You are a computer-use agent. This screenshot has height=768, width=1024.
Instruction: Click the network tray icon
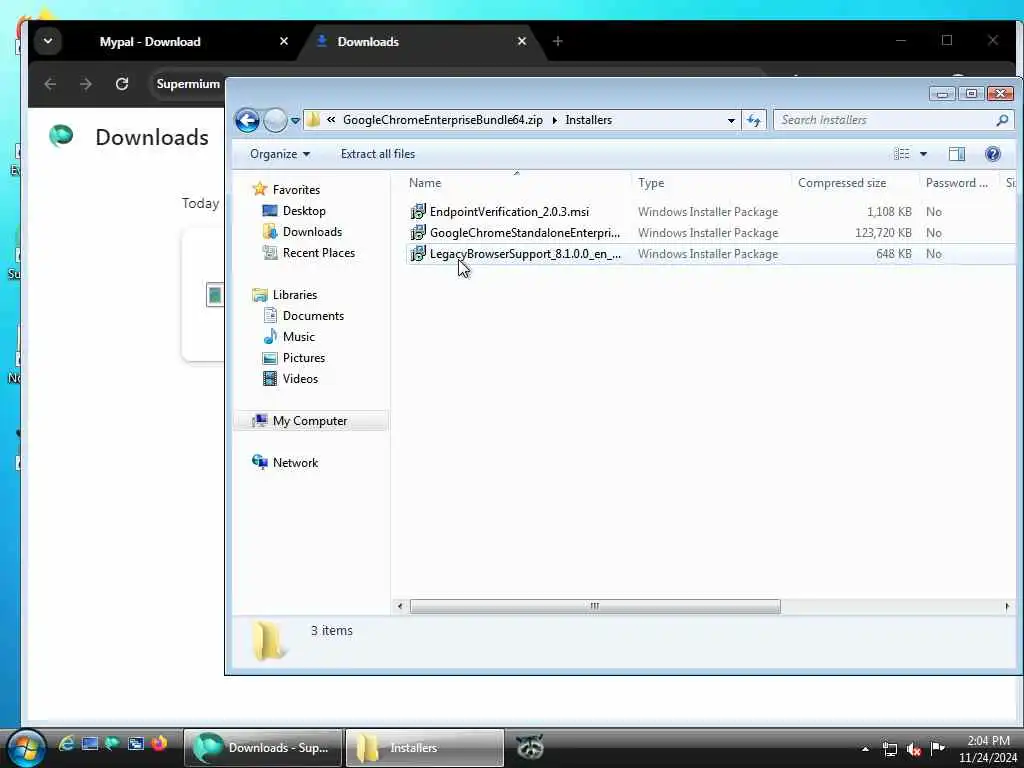(x=889, y=749)
